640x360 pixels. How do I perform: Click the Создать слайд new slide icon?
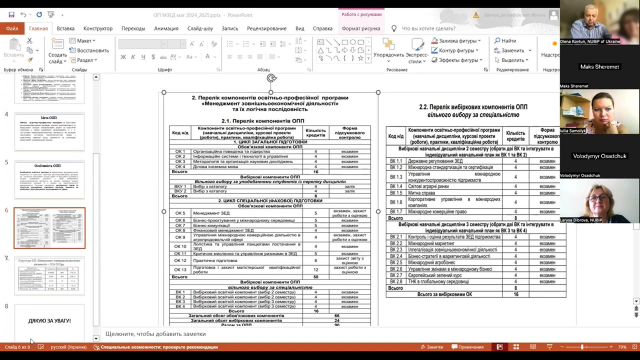tap(58, 44)
